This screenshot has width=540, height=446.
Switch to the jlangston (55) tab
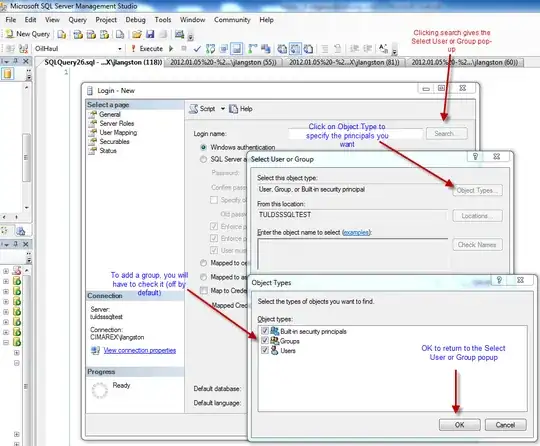(224, 62)
